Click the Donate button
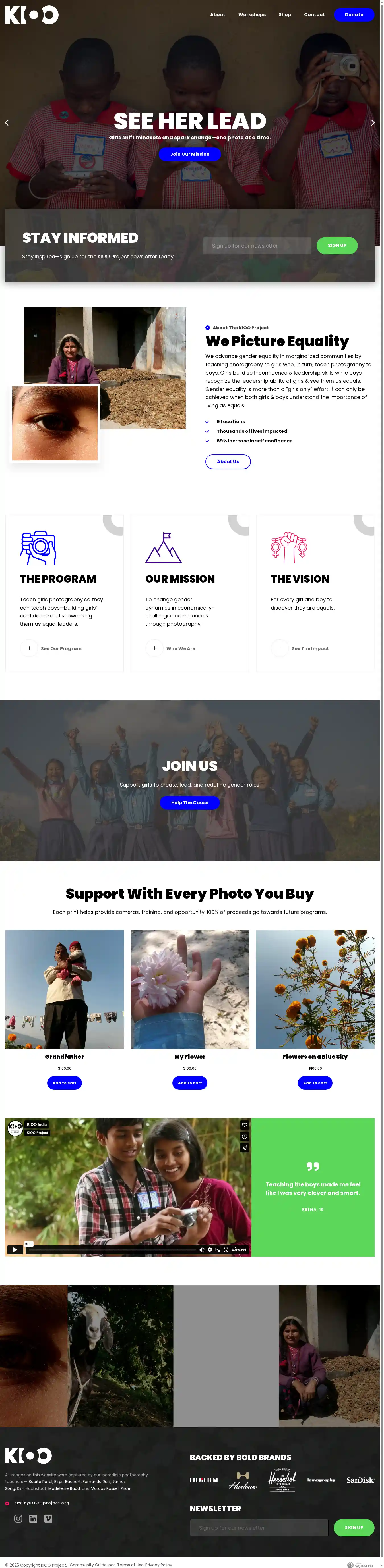The image size is (384, 1568). click(354, 14)
